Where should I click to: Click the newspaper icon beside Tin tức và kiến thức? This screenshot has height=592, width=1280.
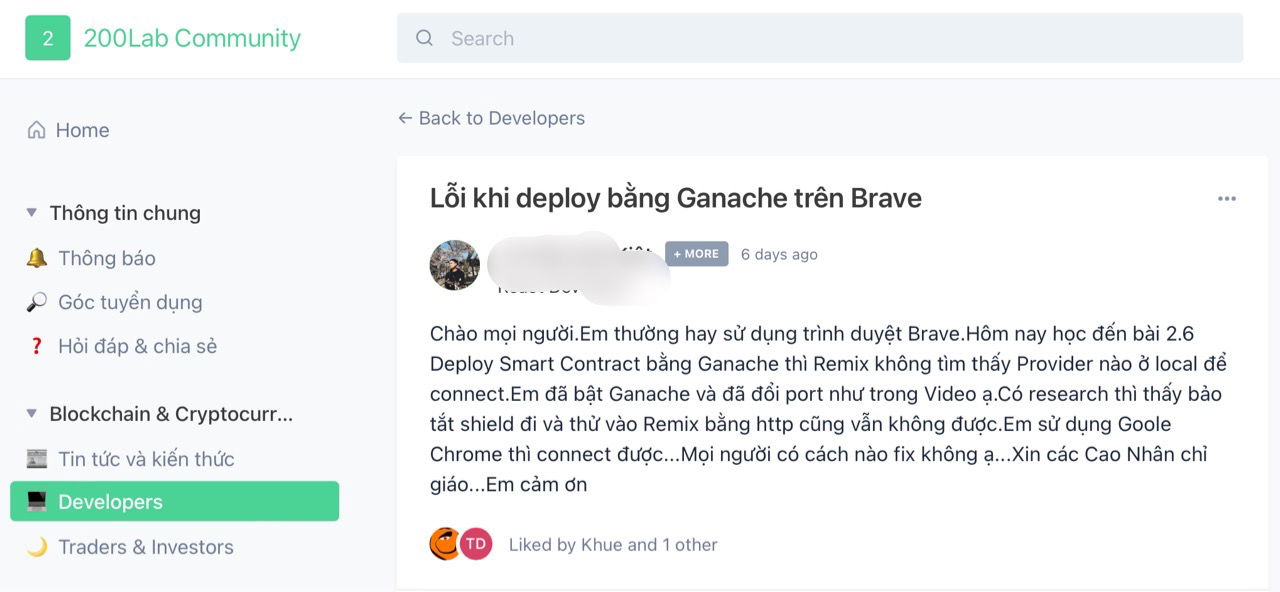point(37,459)
